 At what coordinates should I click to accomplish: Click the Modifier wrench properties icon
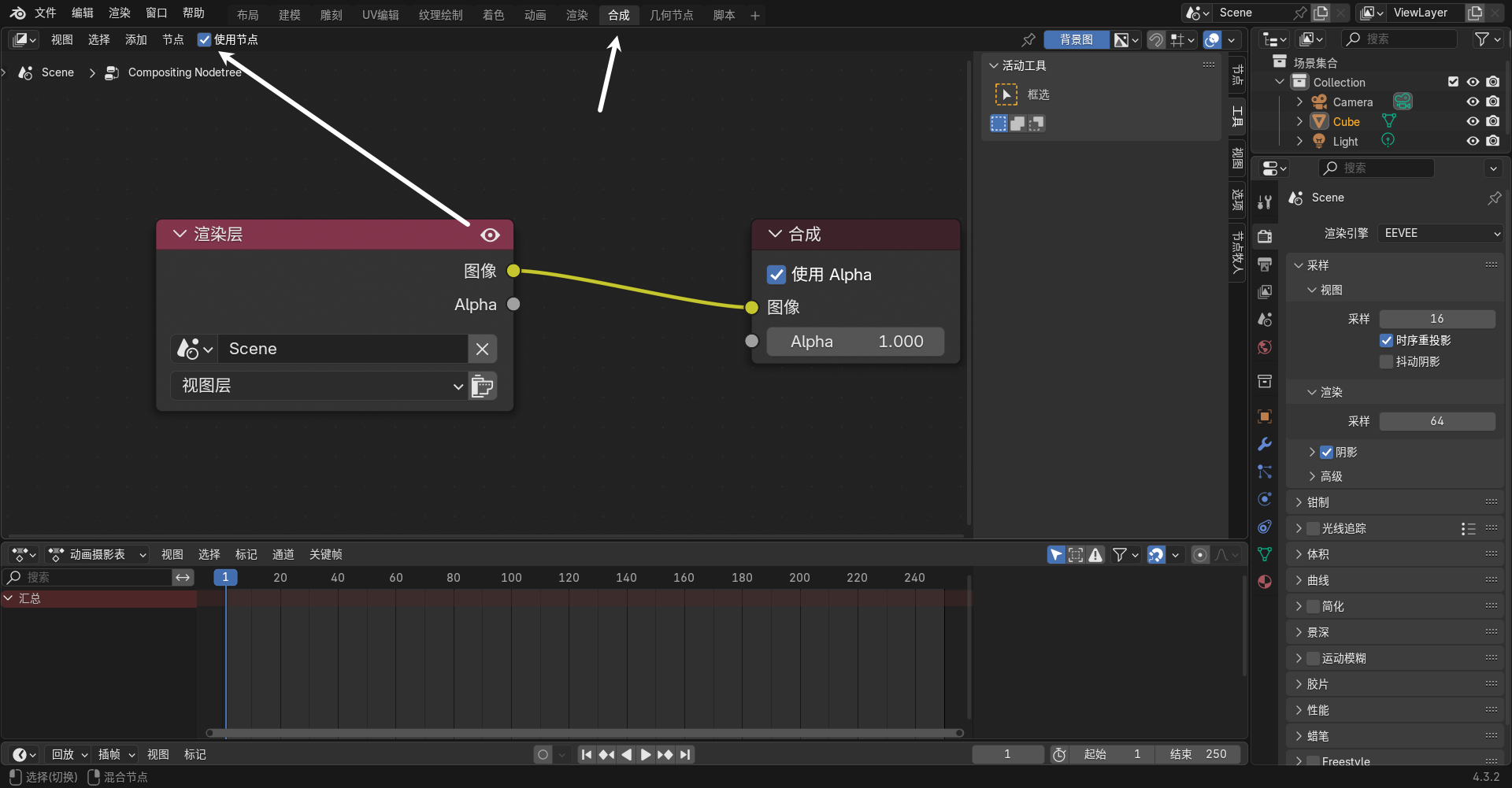click(1265, 444)
